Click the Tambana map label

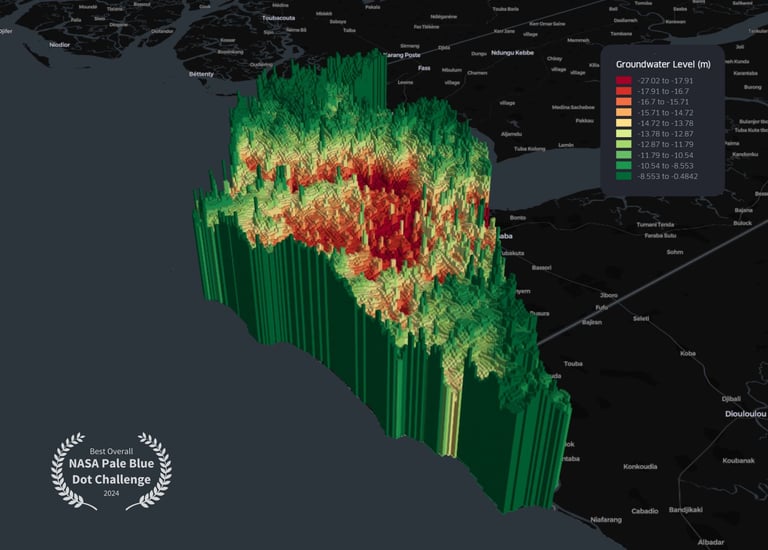(x=621, y=34)
